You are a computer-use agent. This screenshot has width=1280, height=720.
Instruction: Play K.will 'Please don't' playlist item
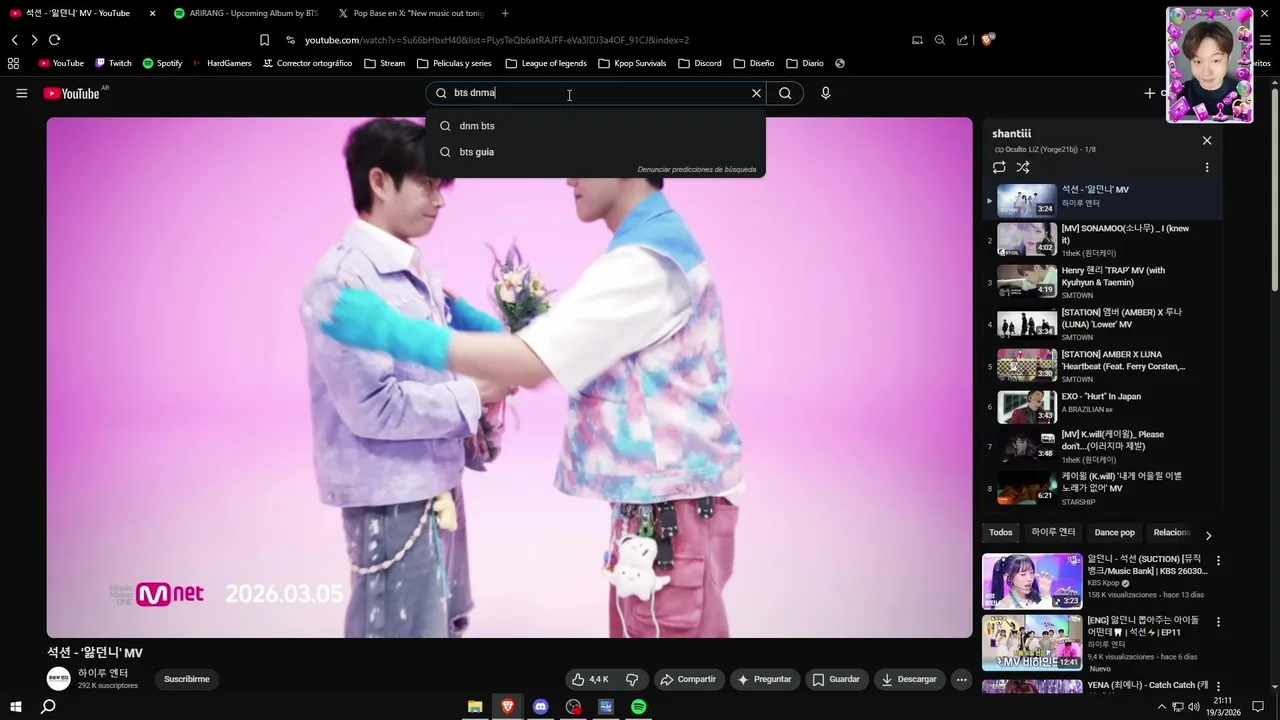click(1102, 447)
